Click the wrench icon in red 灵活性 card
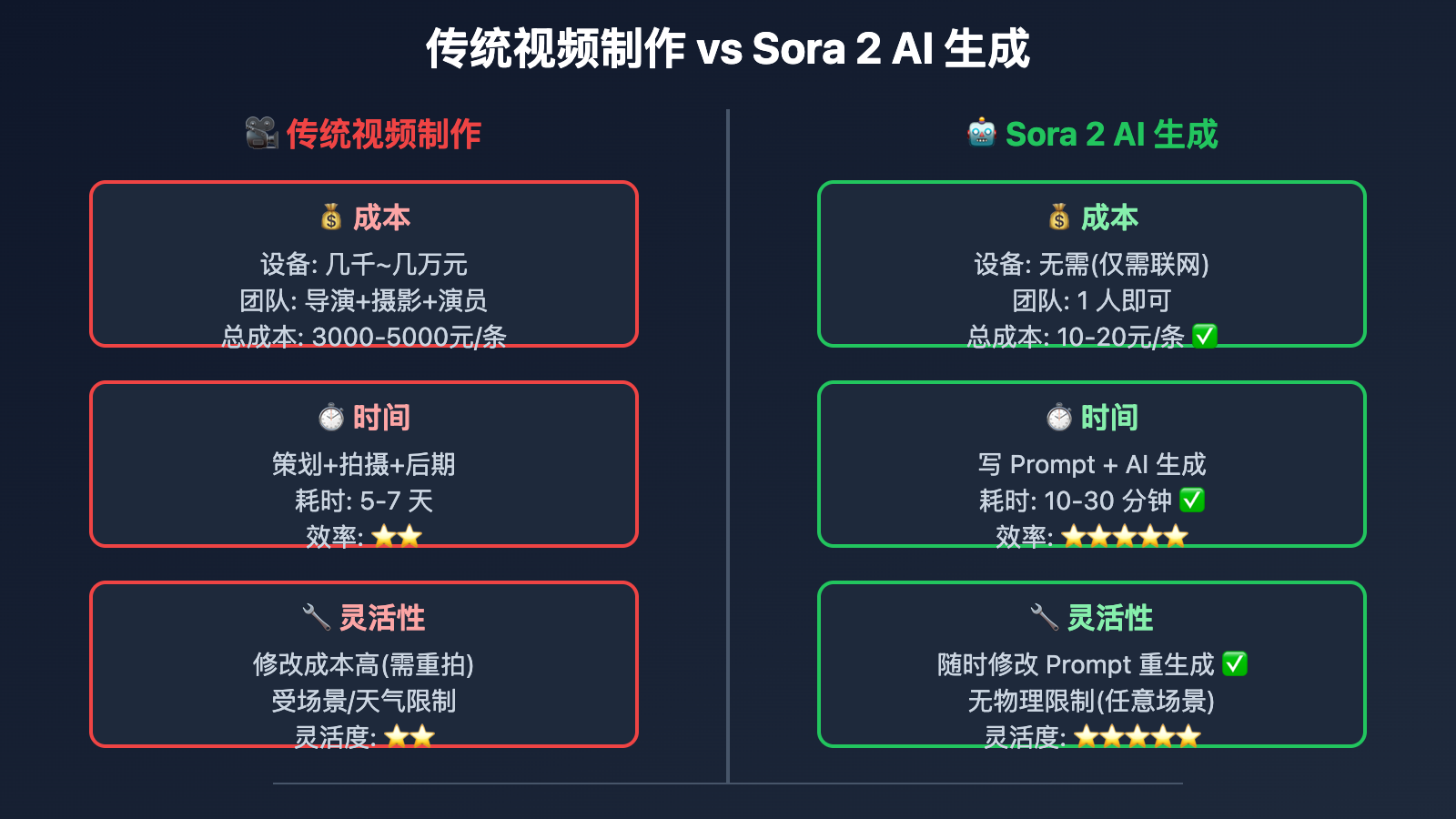 [x=317, y=617]
